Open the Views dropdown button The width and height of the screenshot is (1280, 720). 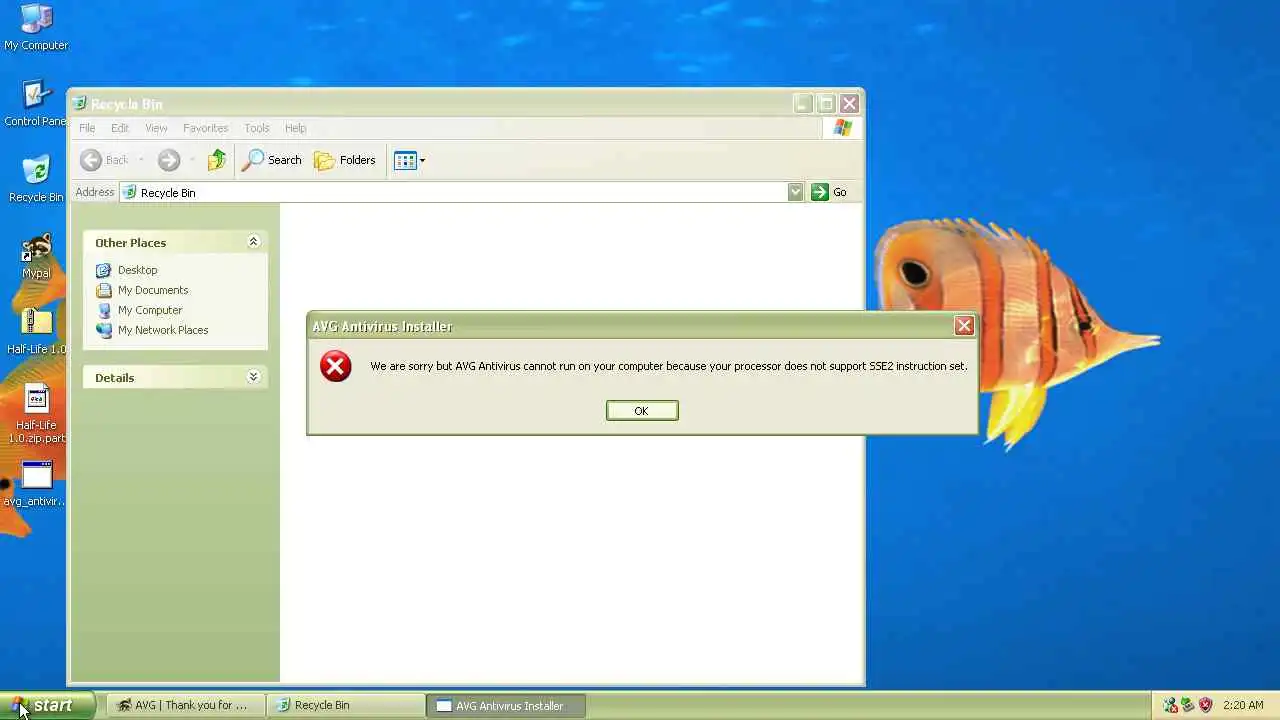click(x=409, y=160)
